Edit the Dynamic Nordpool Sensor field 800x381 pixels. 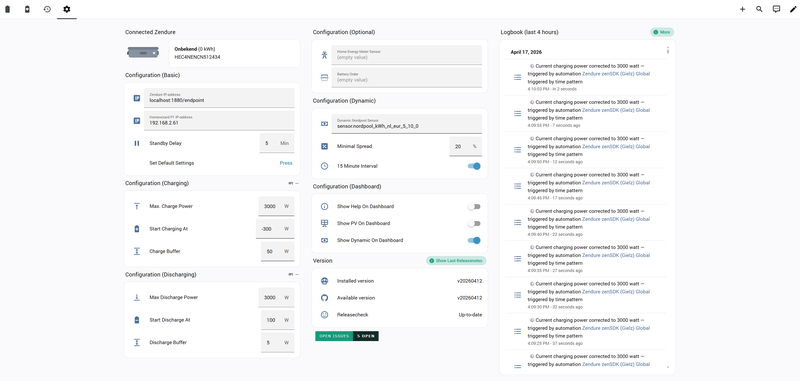(407, 123)
